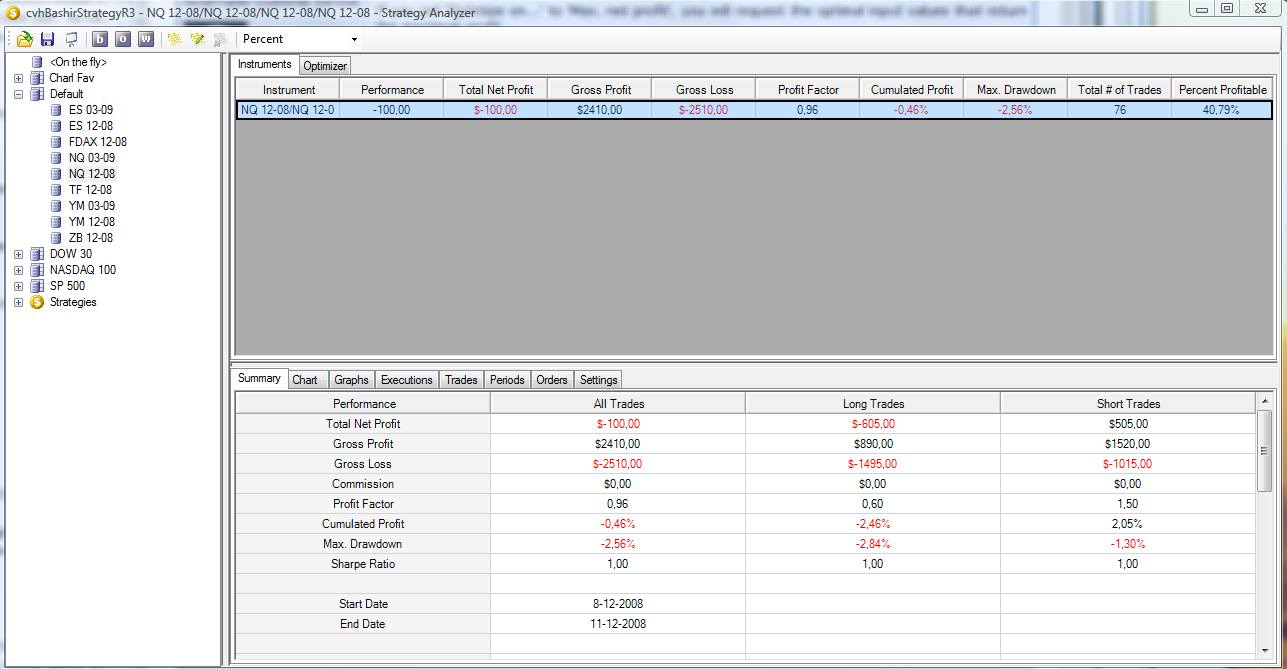Click the Sharpe Ratio row label
This screenshot has width=1287, height=669.
tap(363, 564)
